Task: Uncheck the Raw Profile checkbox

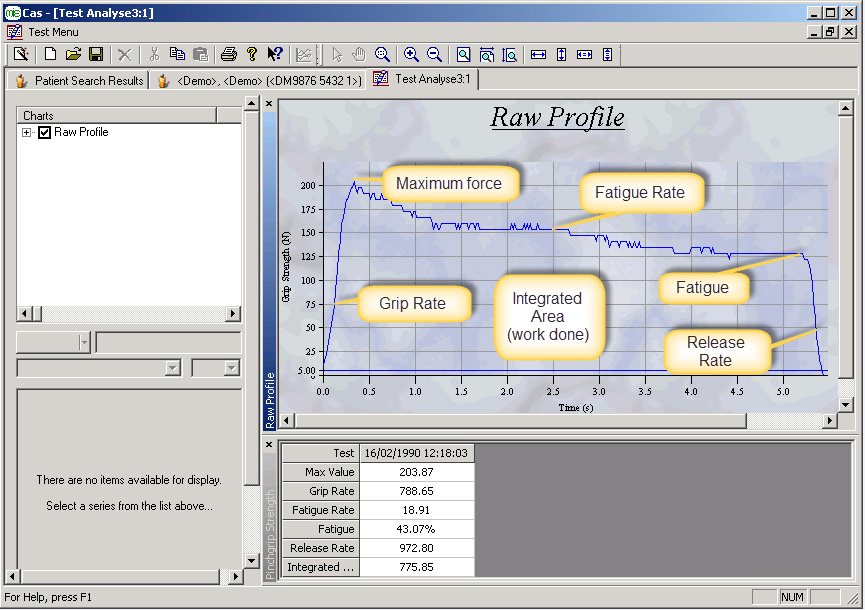Action: coord(45,132)
